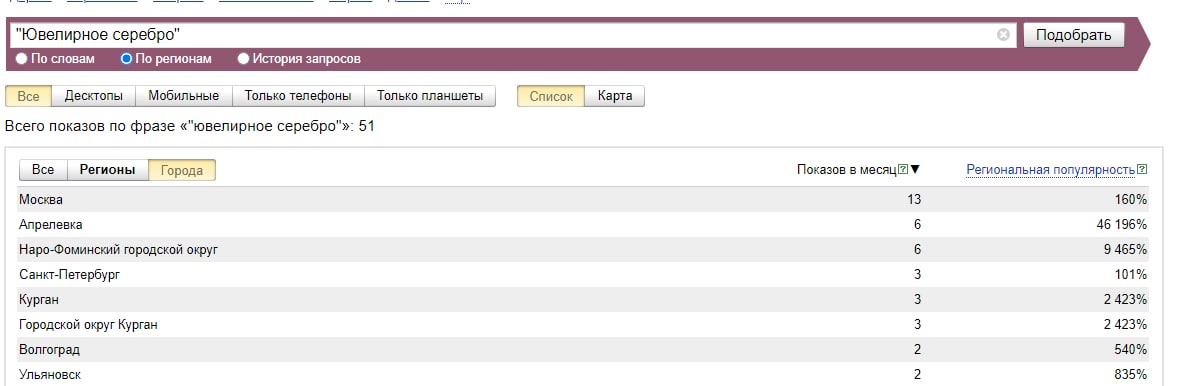Open the Региональная популярность link
The height and width of the screenshot is (386, 1189).
coord(1051,170)
